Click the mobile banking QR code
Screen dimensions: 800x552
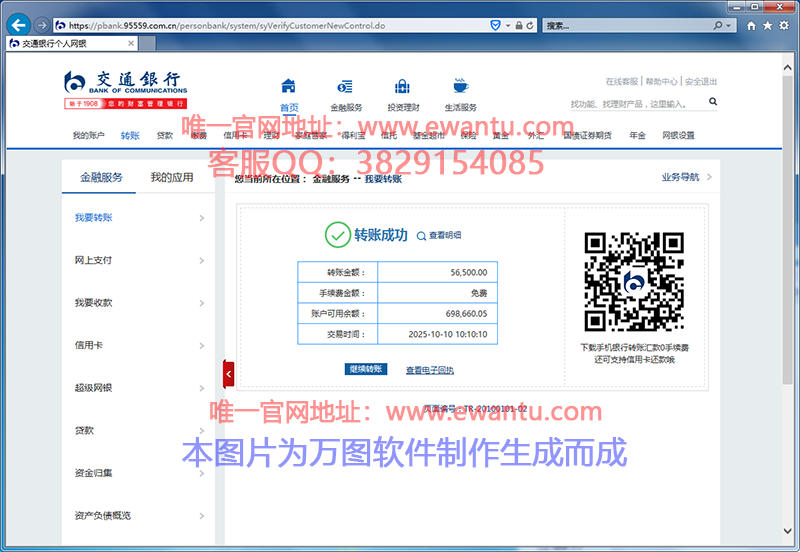pyautogui.click(x=634, y=282)
